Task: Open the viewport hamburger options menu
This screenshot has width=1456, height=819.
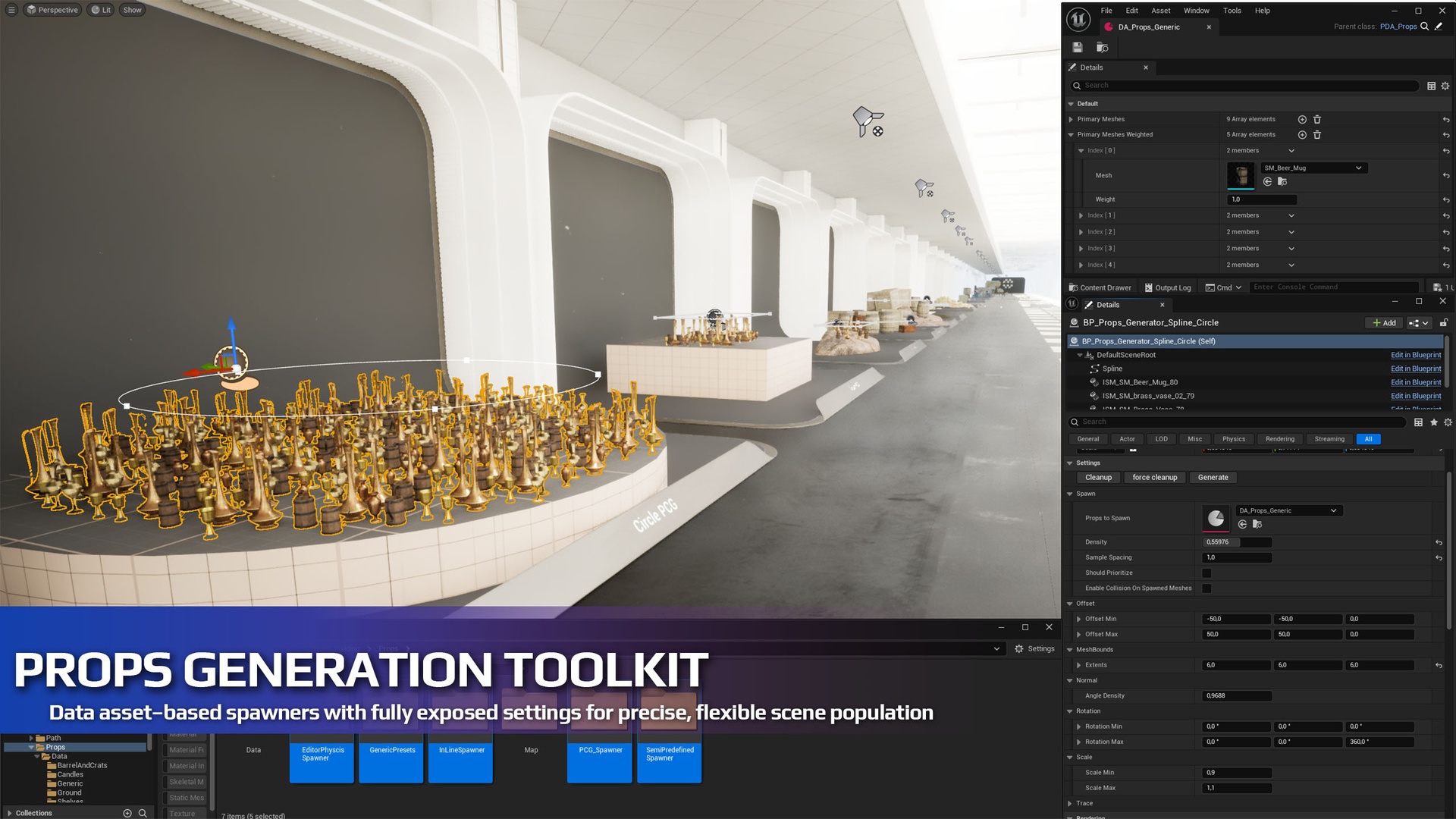Action: click(x=11, y=10)
